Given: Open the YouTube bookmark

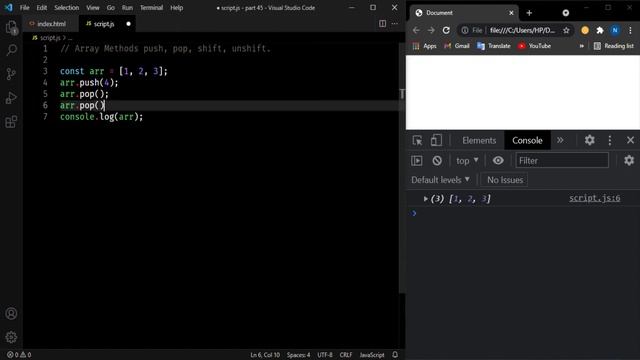Looking at the screenshot, I should click(534, 46).
